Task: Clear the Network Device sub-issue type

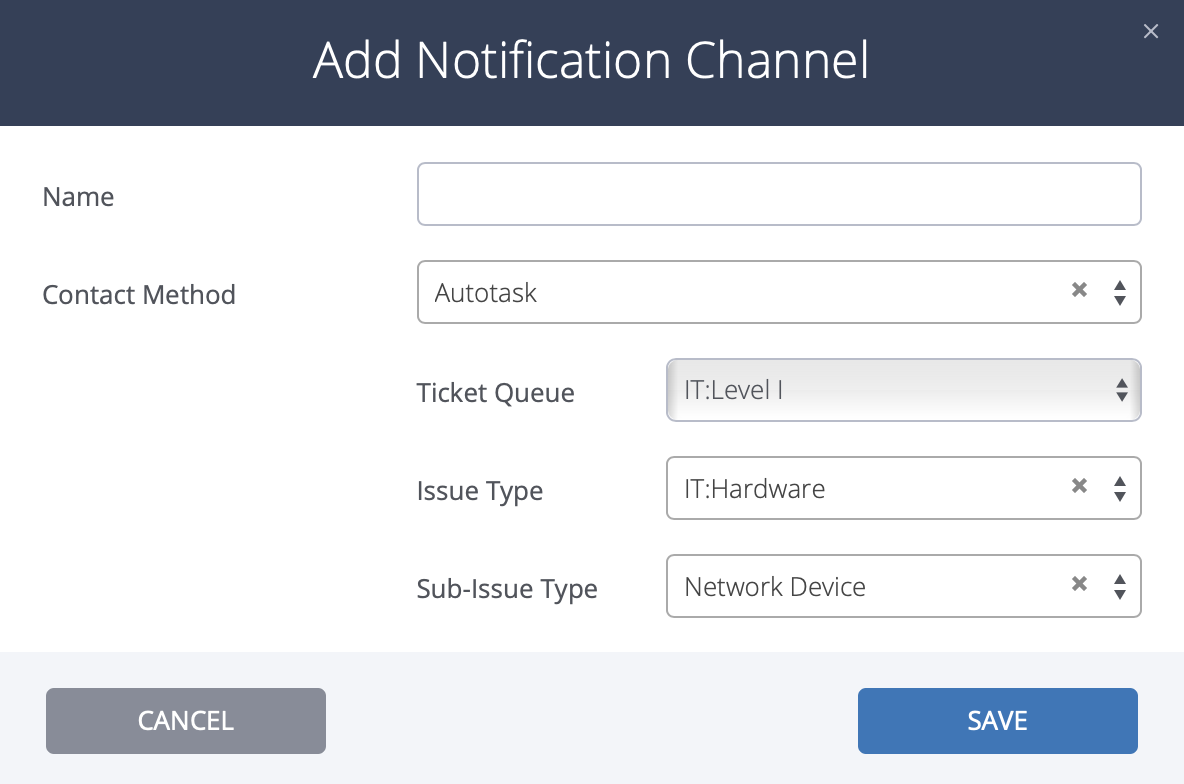Action: [1079, 584]
